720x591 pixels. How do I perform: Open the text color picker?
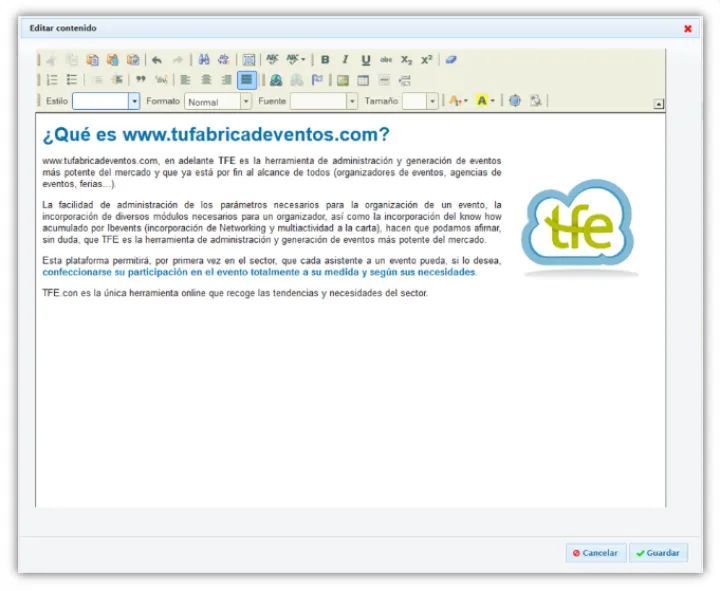(x=458, y=101)
